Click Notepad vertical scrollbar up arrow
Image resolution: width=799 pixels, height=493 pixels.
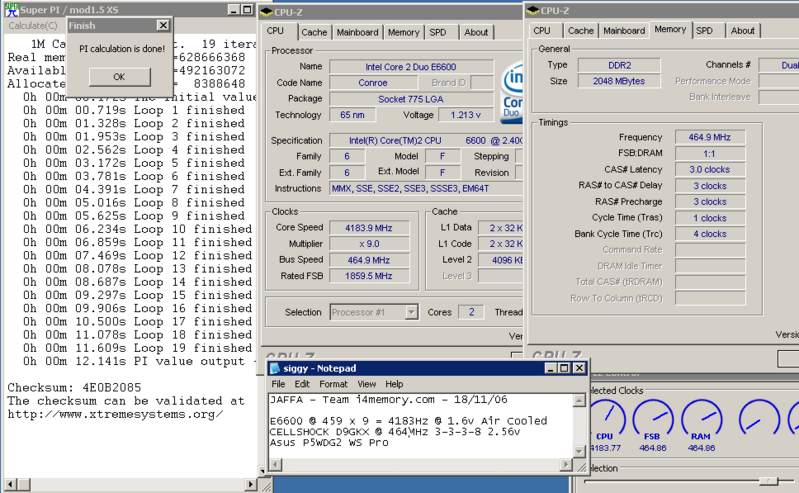coord(579,401)
